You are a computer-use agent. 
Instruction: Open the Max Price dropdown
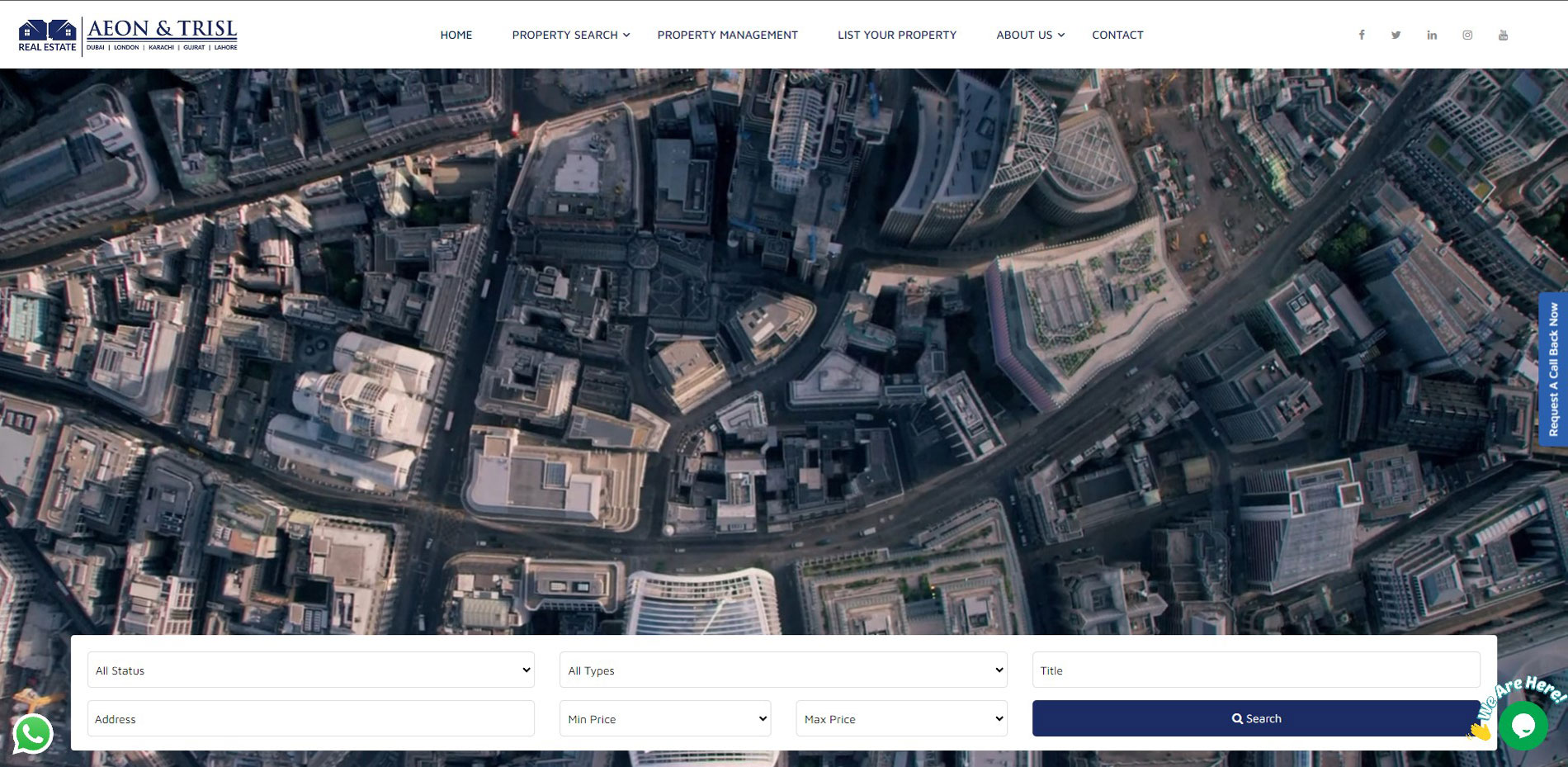901,719
